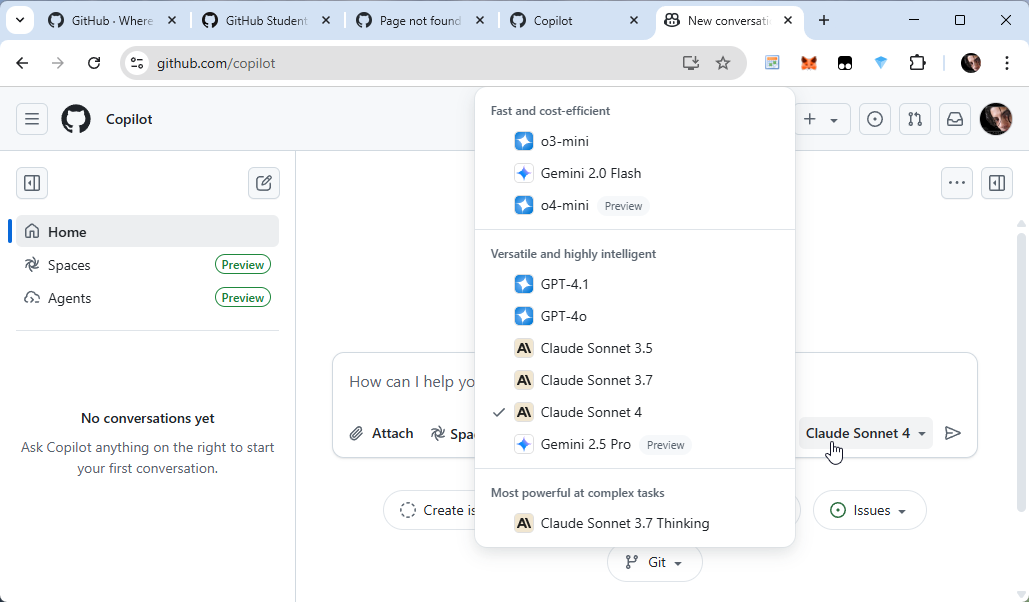Open Spaces in the sidebar
This screenshot has width=1029, height=602.
pyautogui.click(x=69, y=265)
